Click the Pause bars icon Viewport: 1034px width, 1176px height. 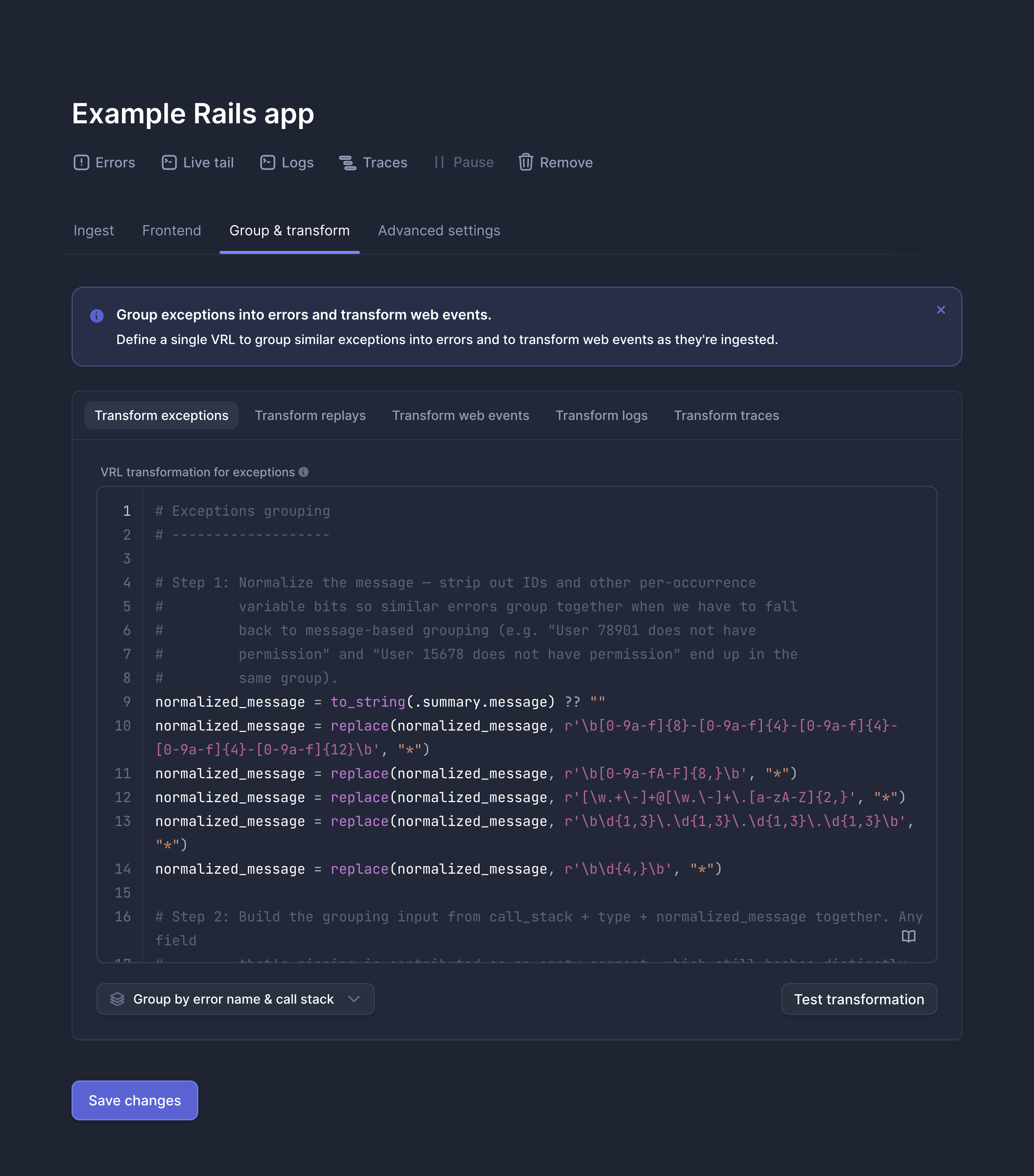click(439, 162)
